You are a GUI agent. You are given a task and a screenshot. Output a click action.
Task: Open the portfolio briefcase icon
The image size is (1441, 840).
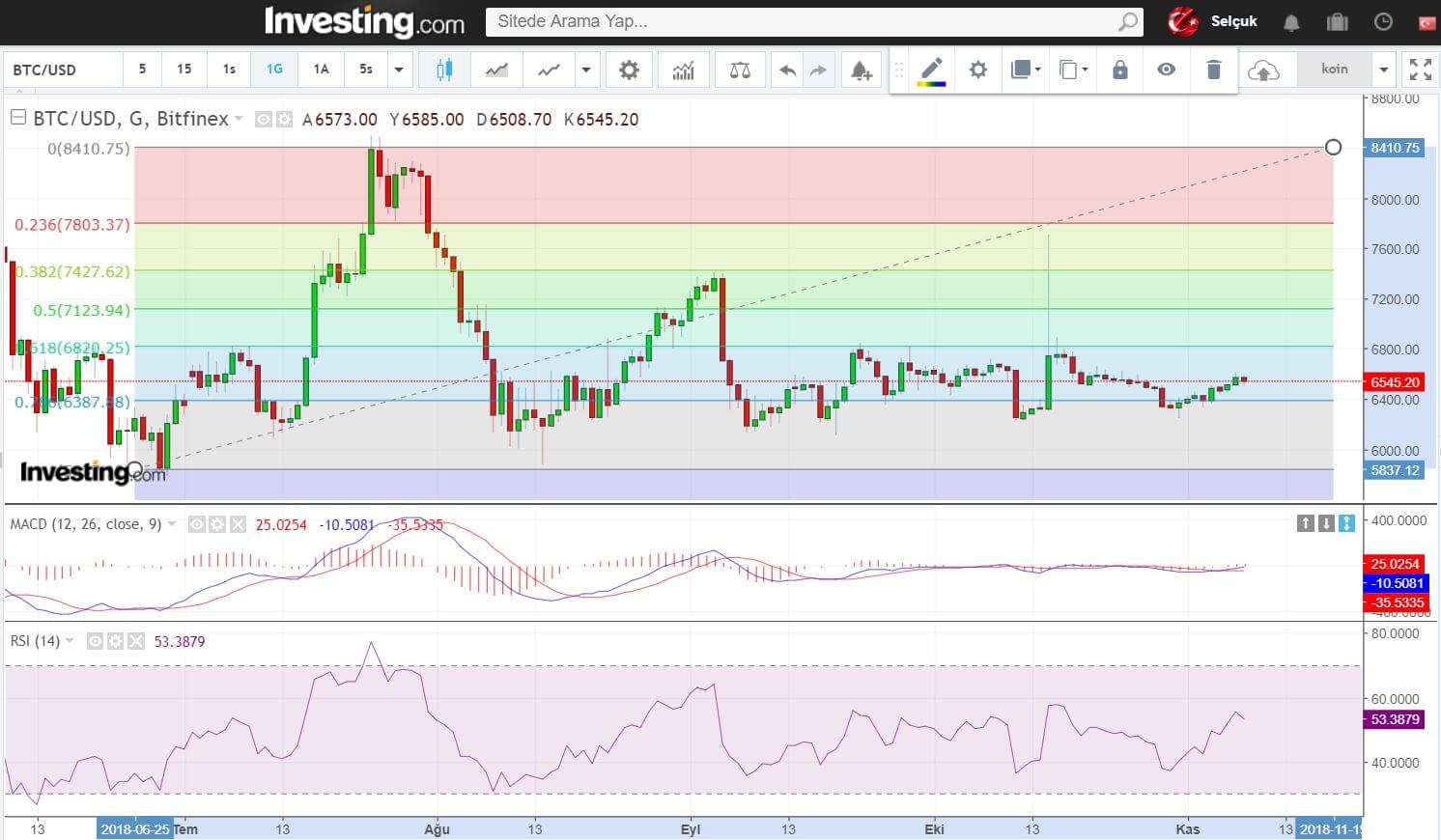click(1338, 21)
